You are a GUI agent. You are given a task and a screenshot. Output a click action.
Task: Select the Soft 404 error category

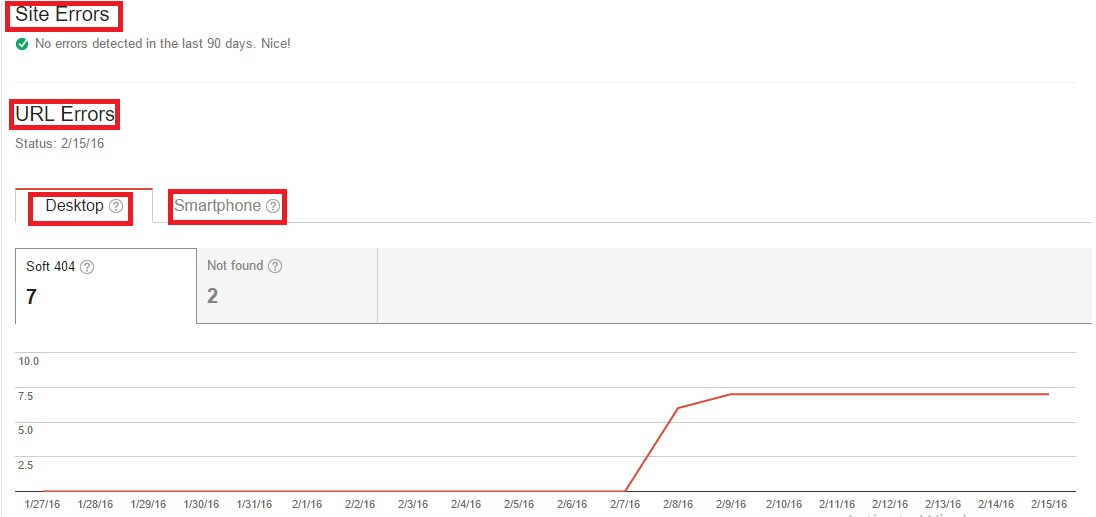105,285
